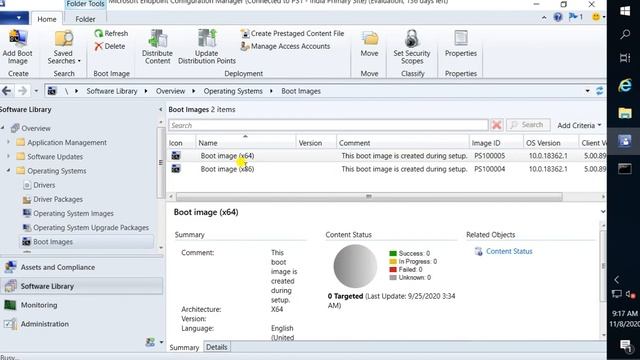Expand the Software Updates node

[x=9, y=157]
